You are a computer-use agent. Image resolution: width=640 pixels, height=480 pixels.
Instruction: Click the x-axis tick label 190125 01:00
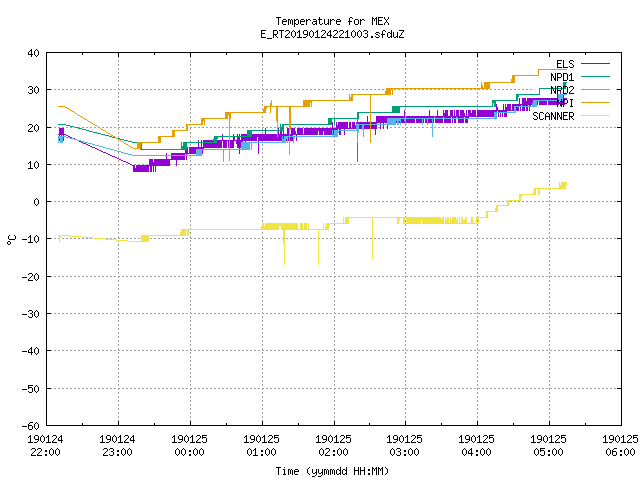click(x=261, y=446)
